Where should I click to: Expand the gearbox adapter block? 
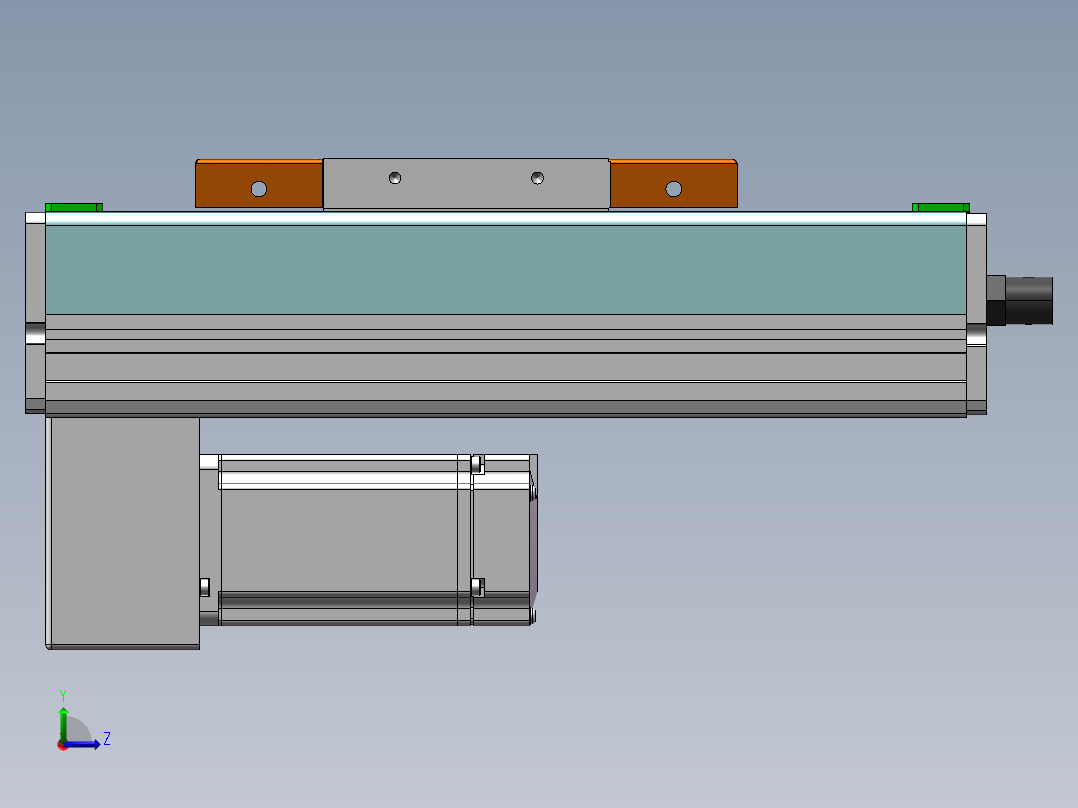click(x=120, y=530)
